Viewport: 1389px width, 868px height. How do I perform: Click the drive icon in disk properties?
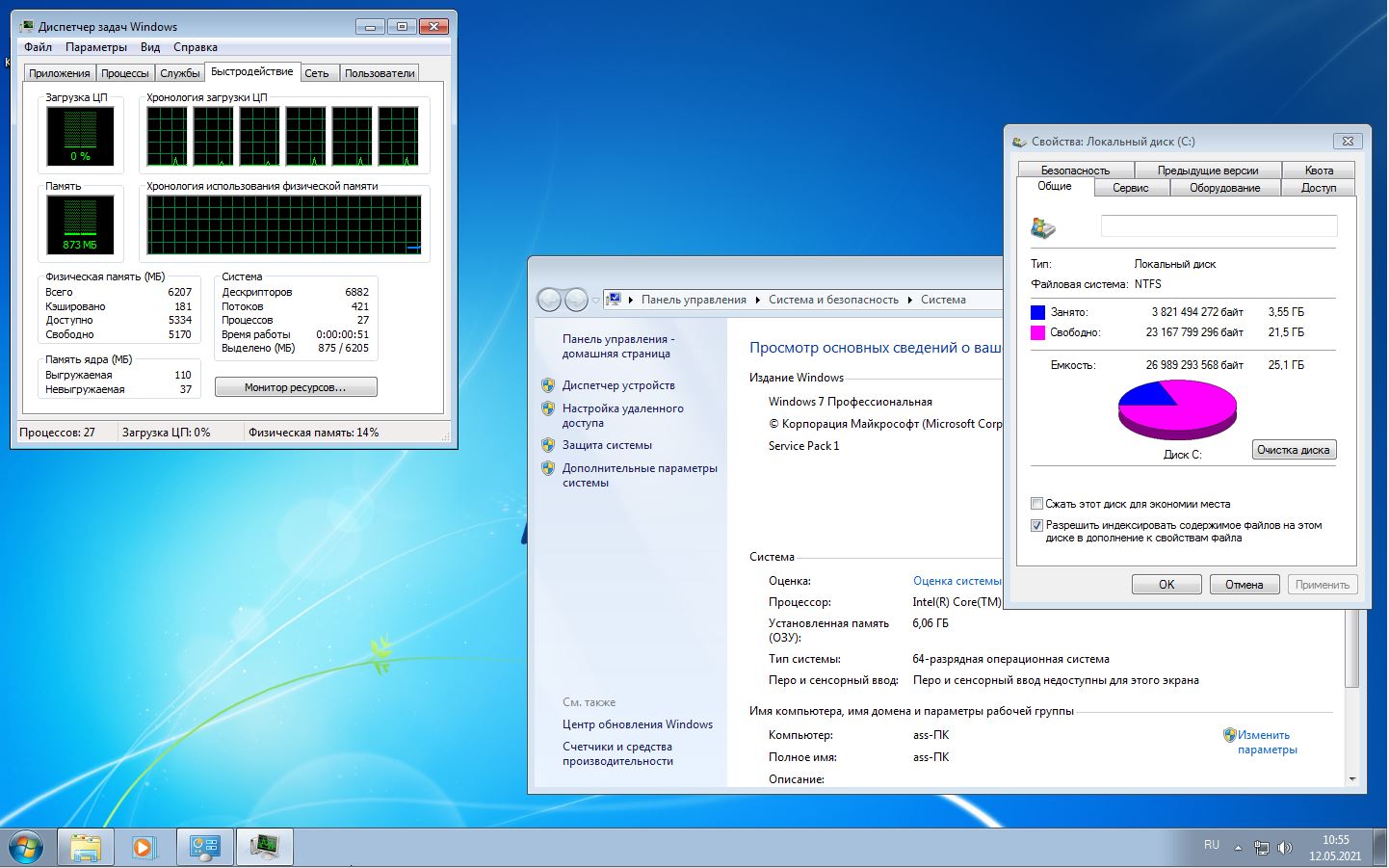click(1043, 227)
